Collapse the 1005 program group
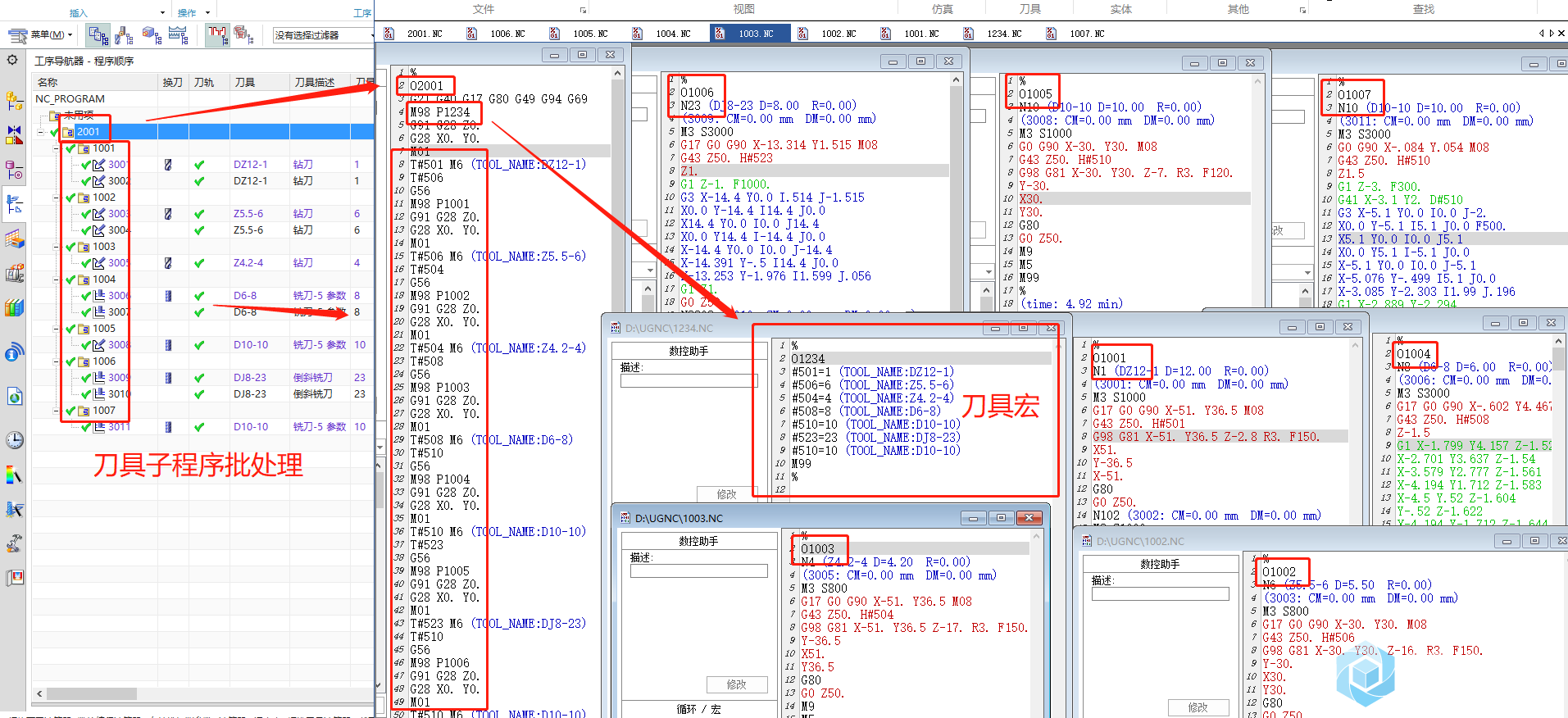This screenshot has width=1568, height=718. pyautogui.click(x=57, y=329)
